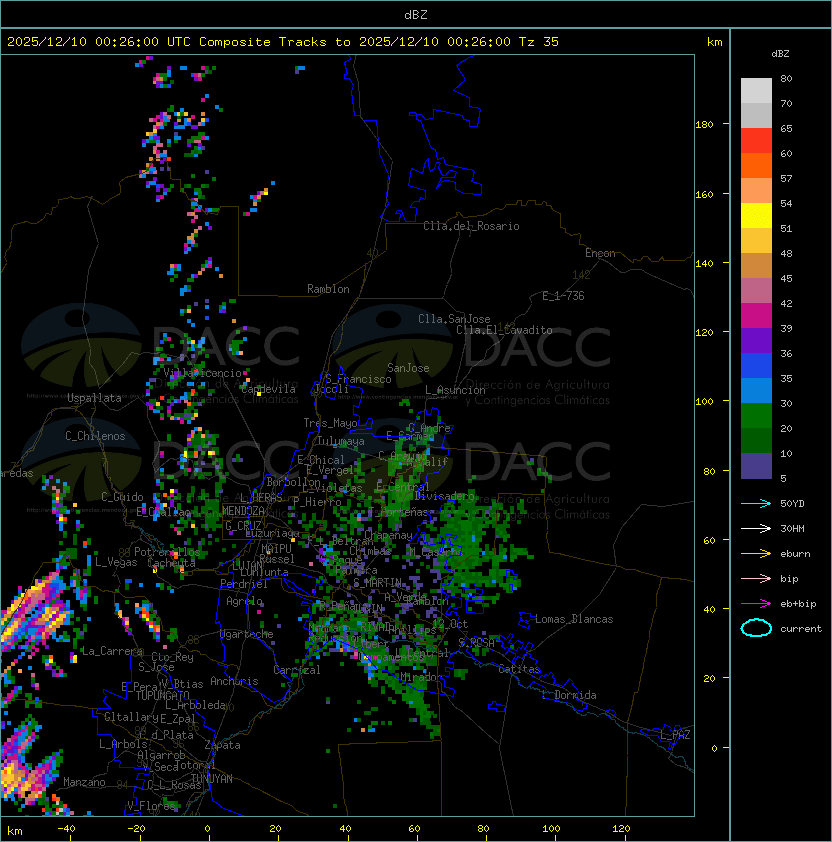Select the light blue 30–35 dBZ swatch
This screenshot has height=842, width=832.
(756, 390)
